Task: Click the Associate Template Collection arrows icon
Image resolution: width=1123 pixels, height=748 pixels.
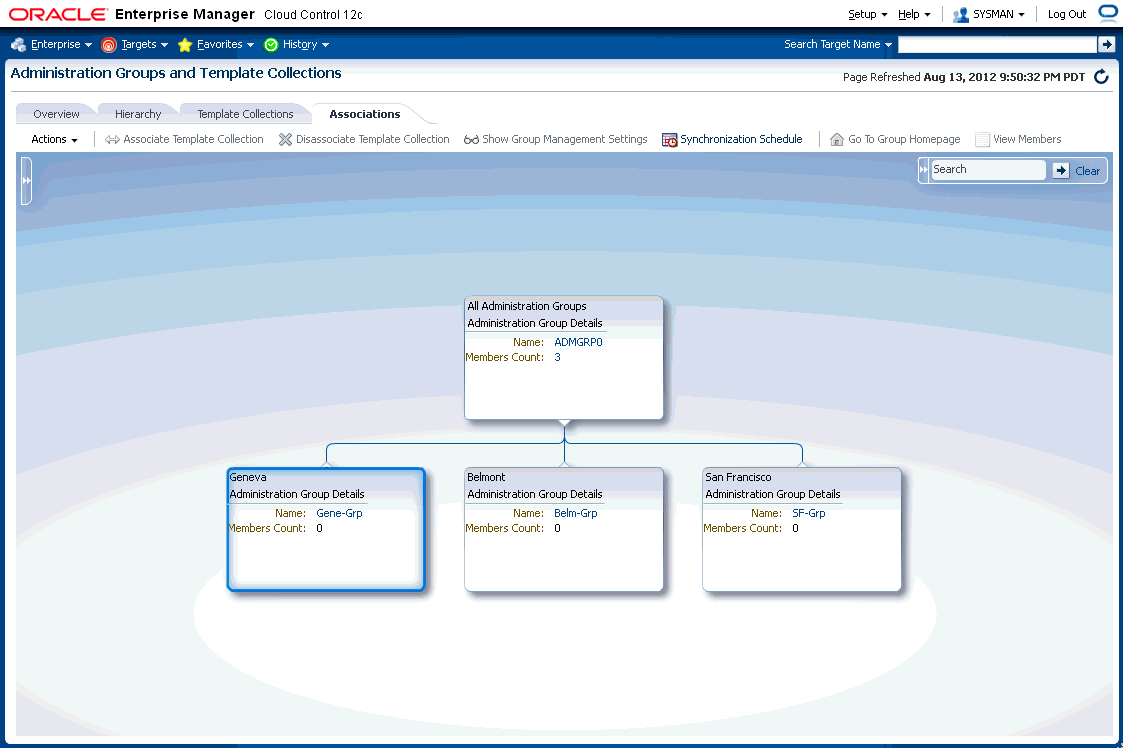Action: point(112,140)
